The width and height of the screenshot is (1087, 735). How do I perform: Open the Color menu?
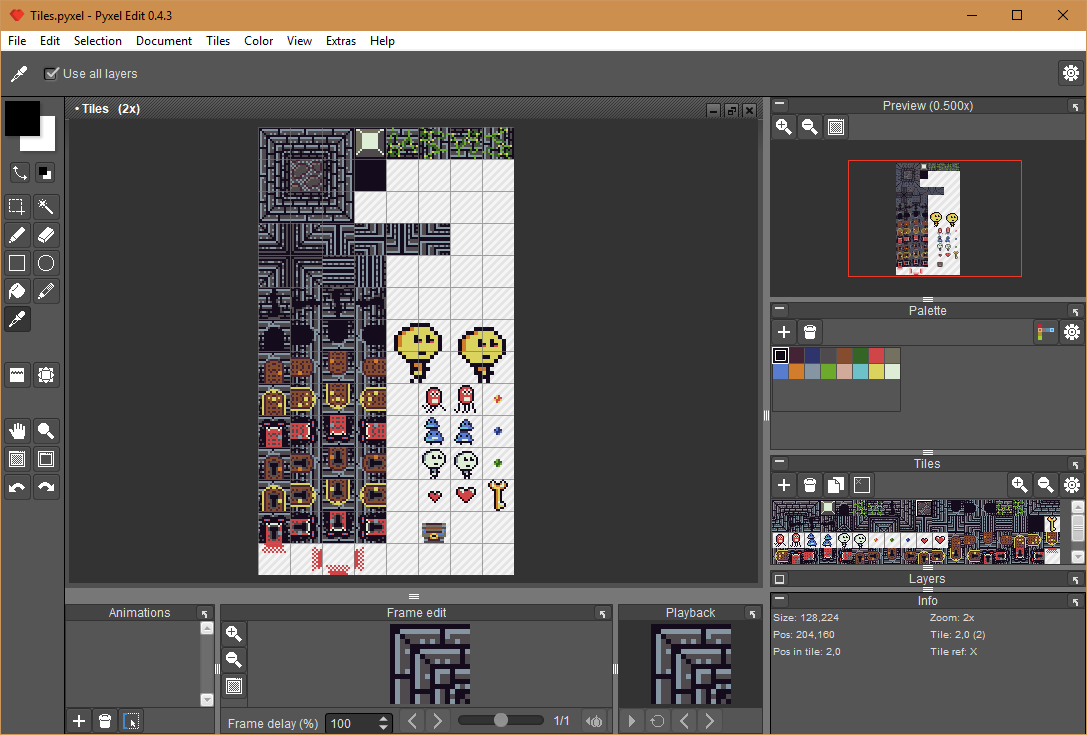pyautogui.click(x=259, y=41)
